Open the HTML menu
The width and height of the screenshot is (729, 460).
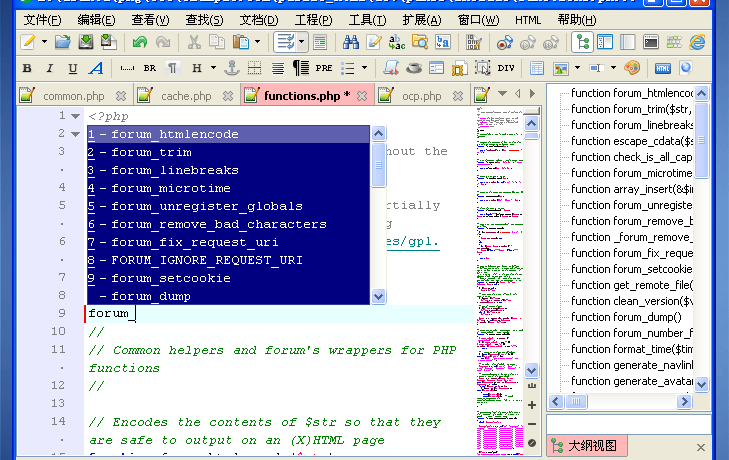tap(528, 20)
